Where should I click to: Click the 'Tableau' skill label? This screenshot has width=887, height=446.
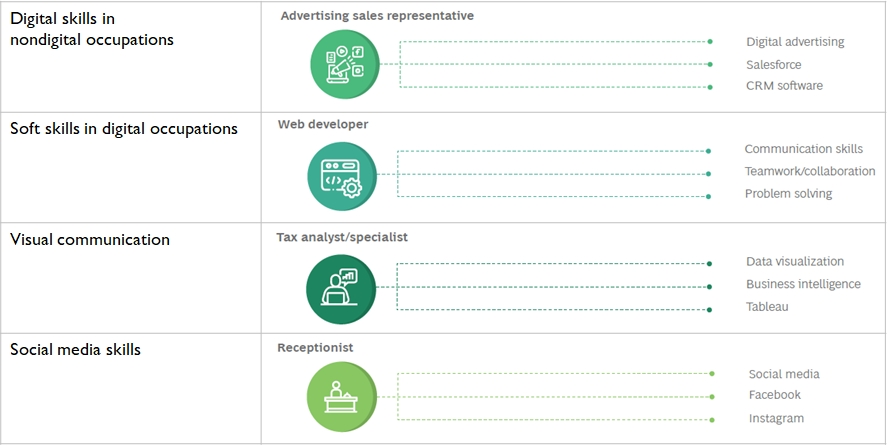point(767,307)
